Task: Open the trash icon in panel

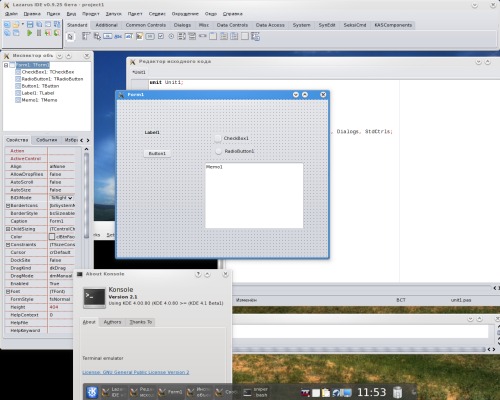Action: coord(397,392)
